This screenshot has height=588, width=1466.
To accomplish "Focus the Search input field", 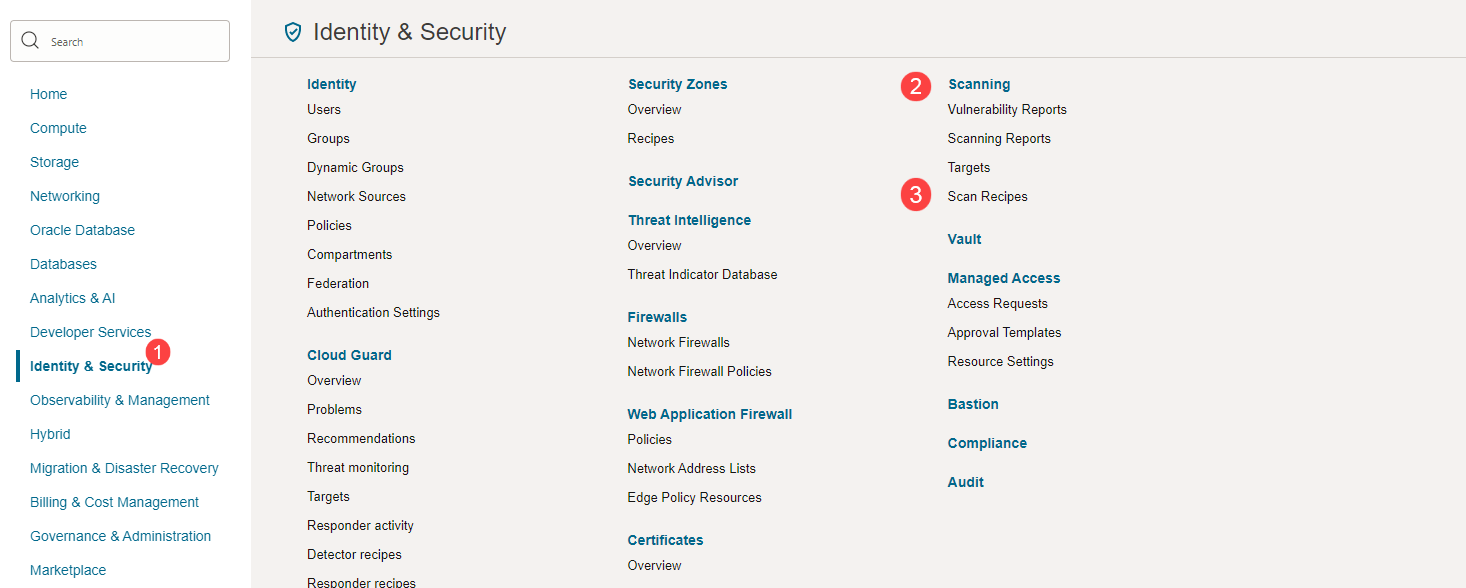I will (120, 41).
